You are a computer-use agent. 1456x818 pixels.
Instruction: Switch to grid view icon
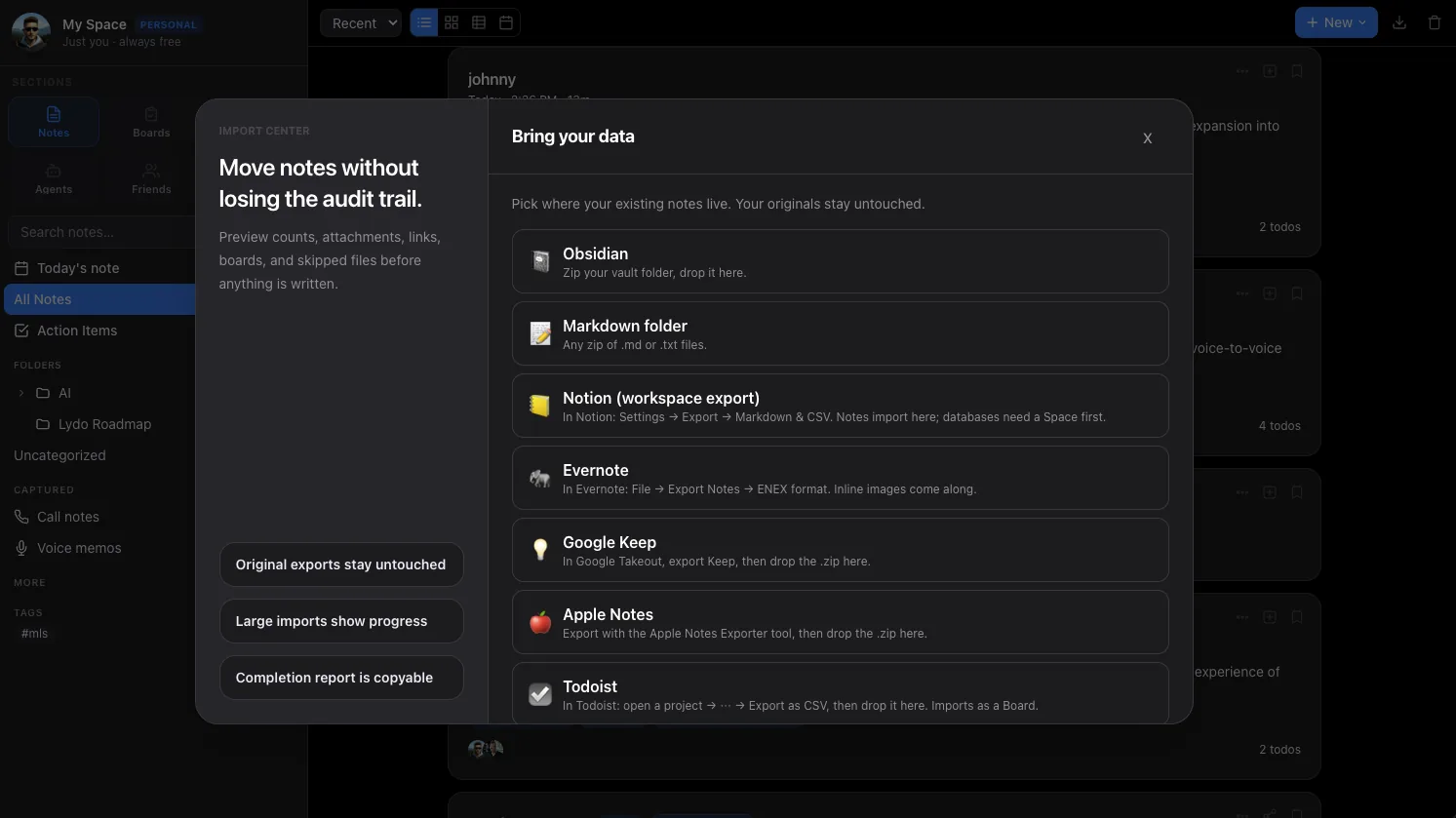[452, 22]
